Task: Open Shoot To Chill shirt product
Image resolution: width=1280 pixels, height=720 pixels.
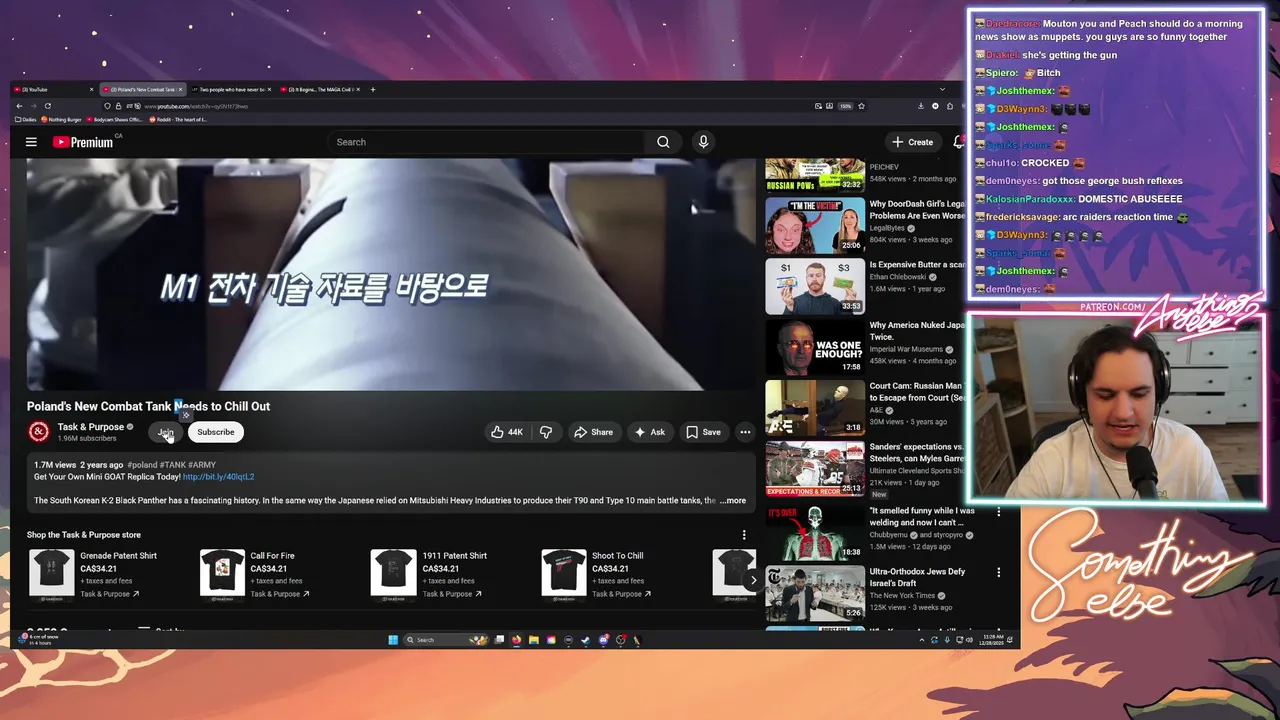Action: point(564,572)
